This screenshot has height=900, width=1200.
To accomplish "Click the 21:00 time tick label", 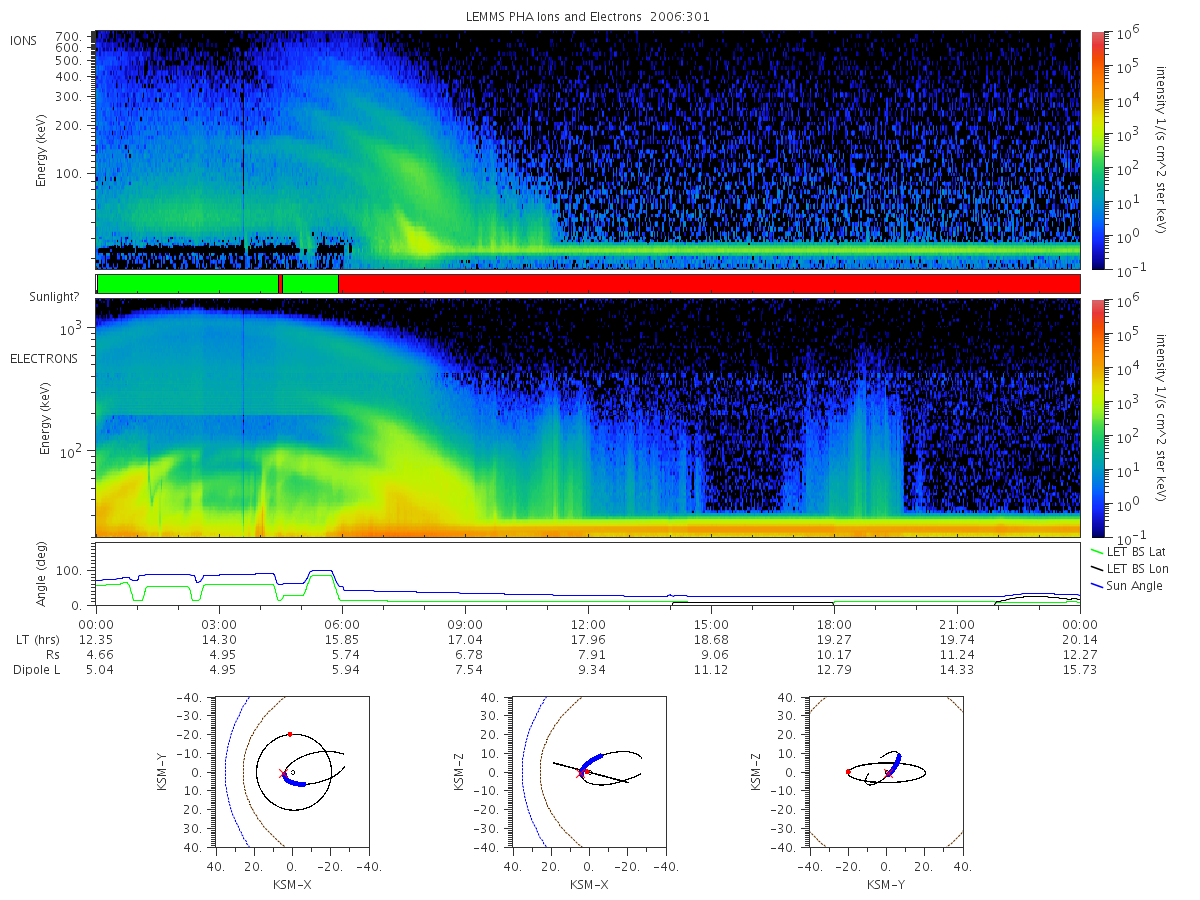I will point(957,624).
